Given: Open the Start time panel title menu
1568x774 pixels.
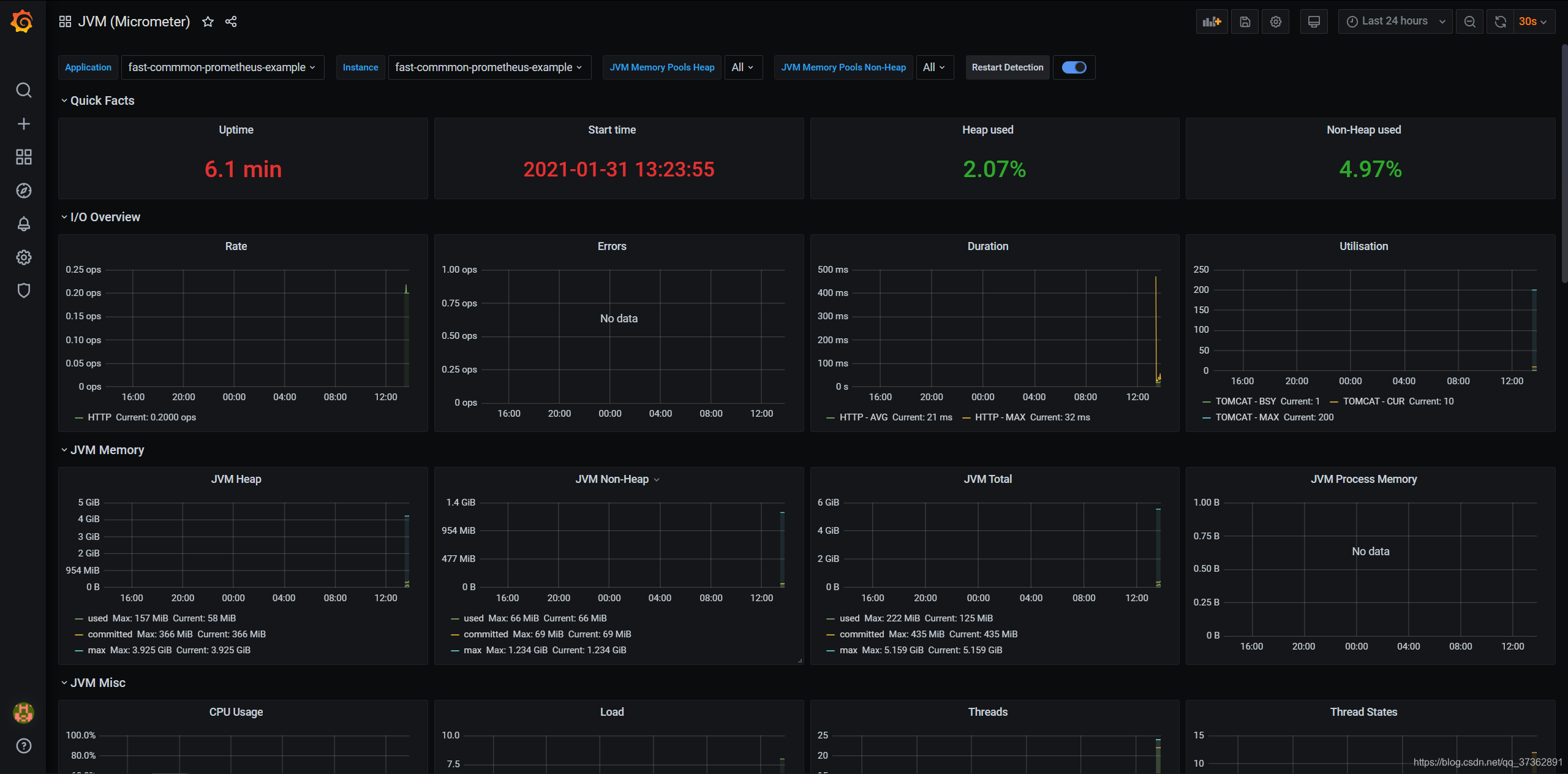Looking at the screenshot, I should [612, 130].
